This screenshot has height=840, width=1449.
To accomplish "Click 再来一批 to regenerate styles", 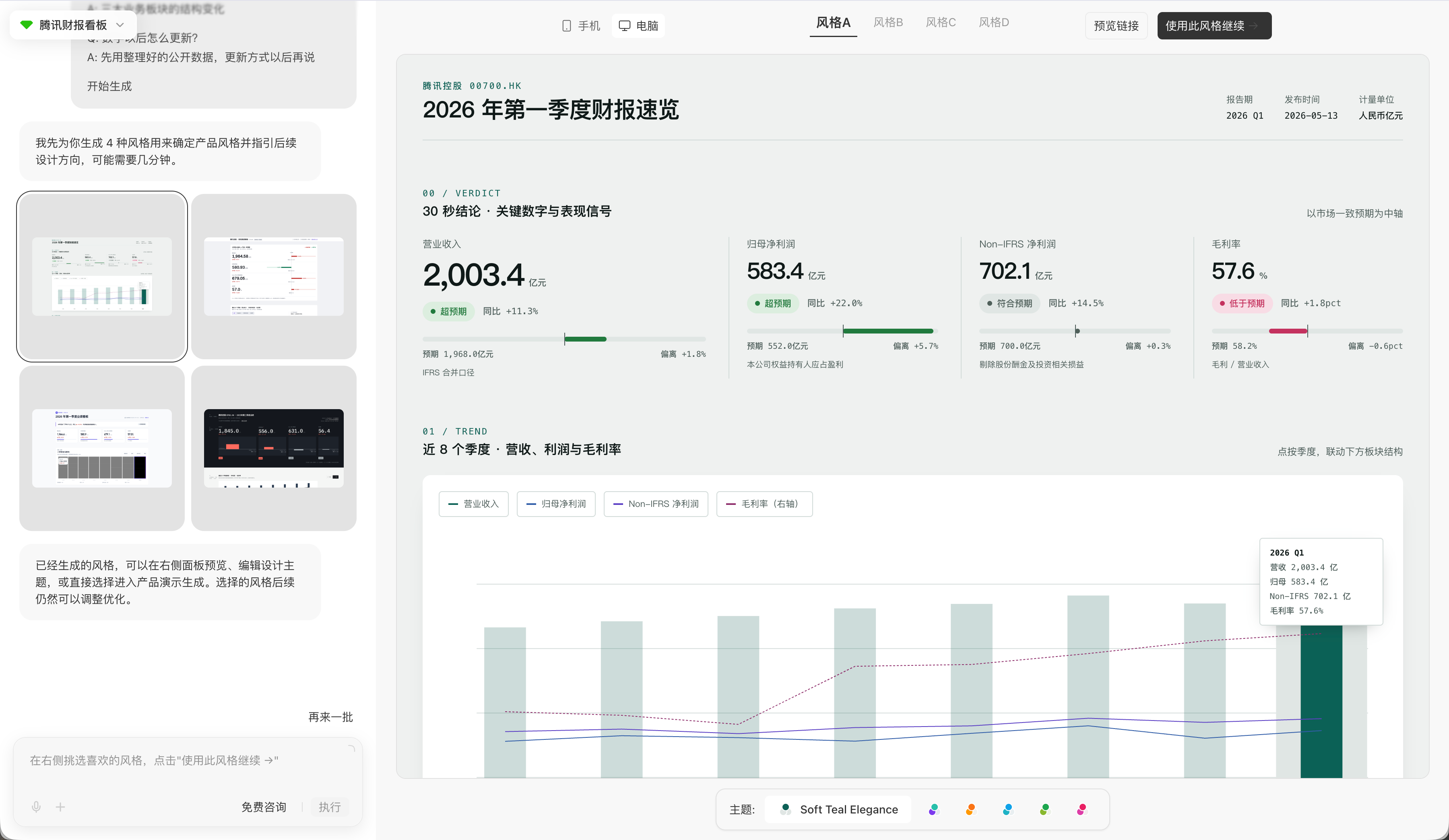I will [330, 717].
